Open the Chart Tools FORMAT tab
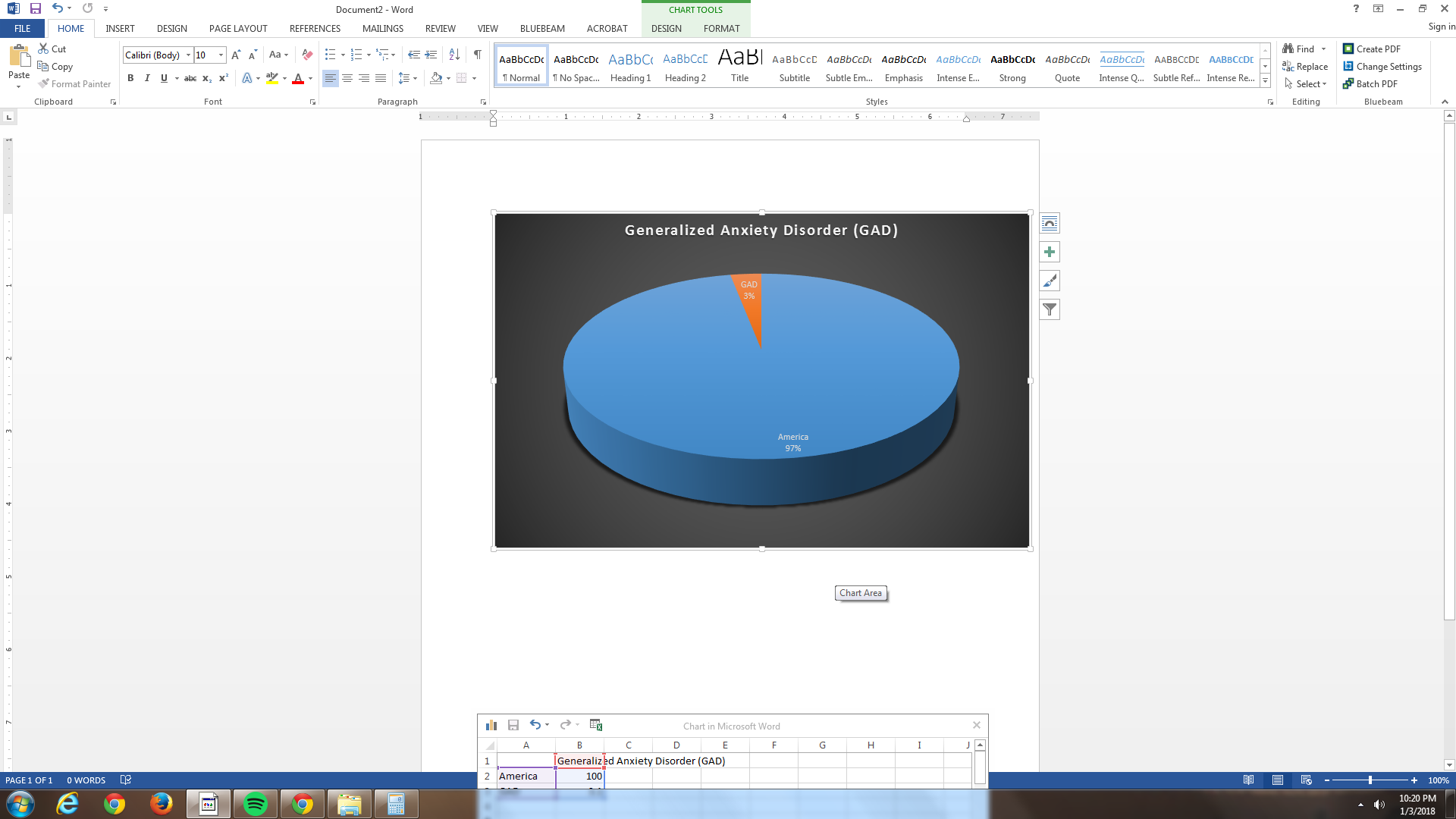The width and height of the screenshot is (1456, 819). point(720,29)
